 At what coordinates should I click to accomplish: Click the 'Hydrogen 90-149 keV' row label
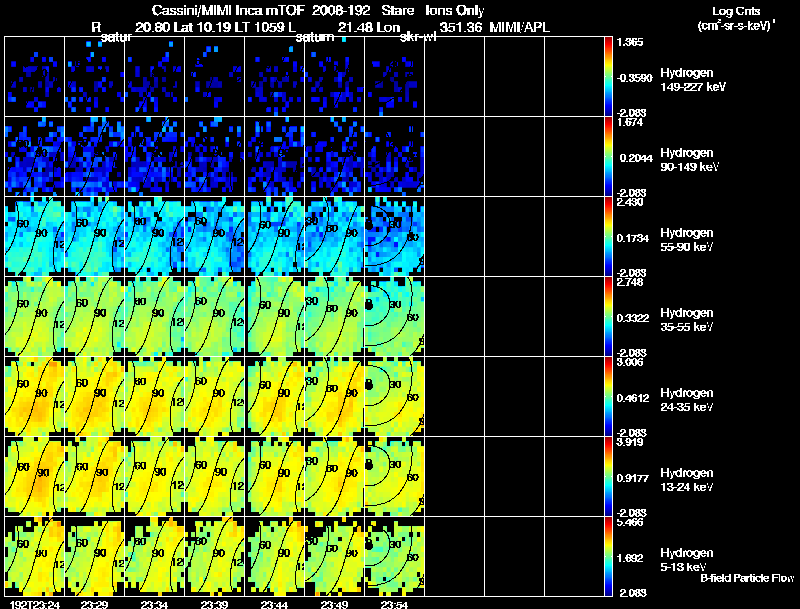click(689, 160)
